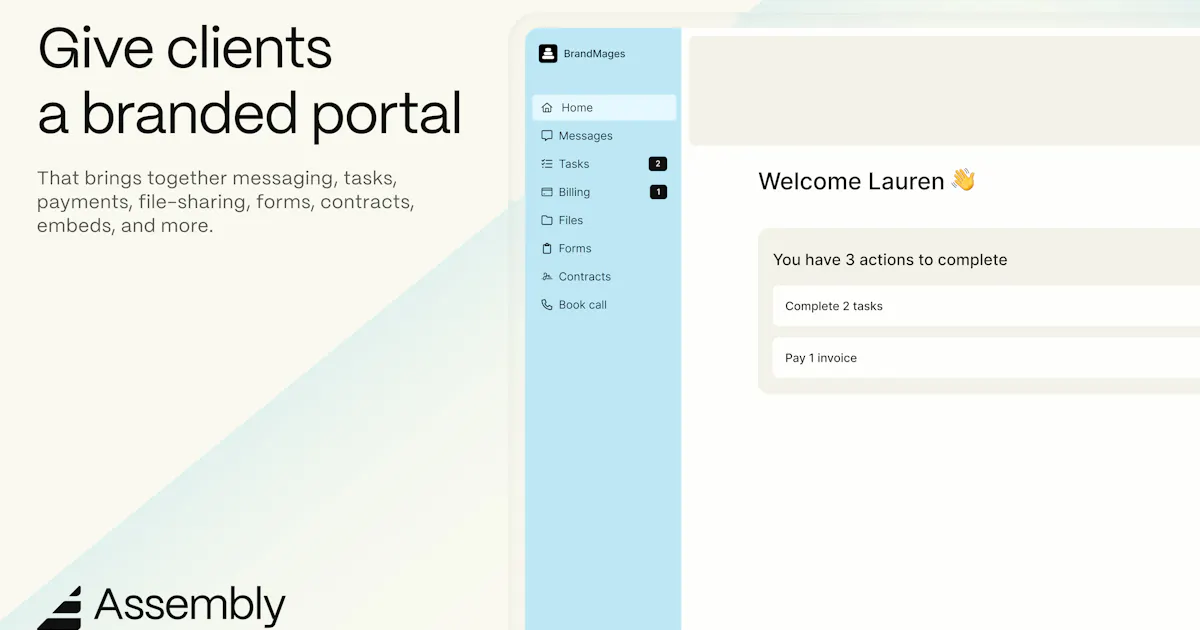1200x630 pixels.
Task: Click the subheading about messaging, tasks, payments
Action: [x=226, y=202]
